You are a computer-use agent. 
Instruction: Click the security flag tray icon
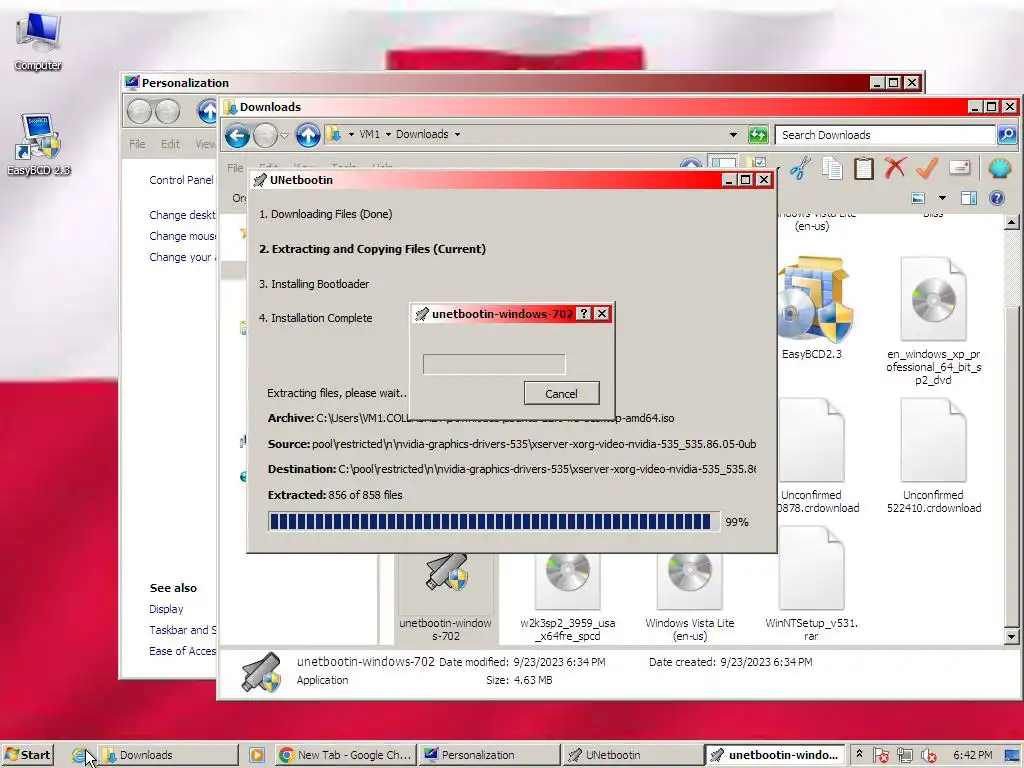coord(880,756)
